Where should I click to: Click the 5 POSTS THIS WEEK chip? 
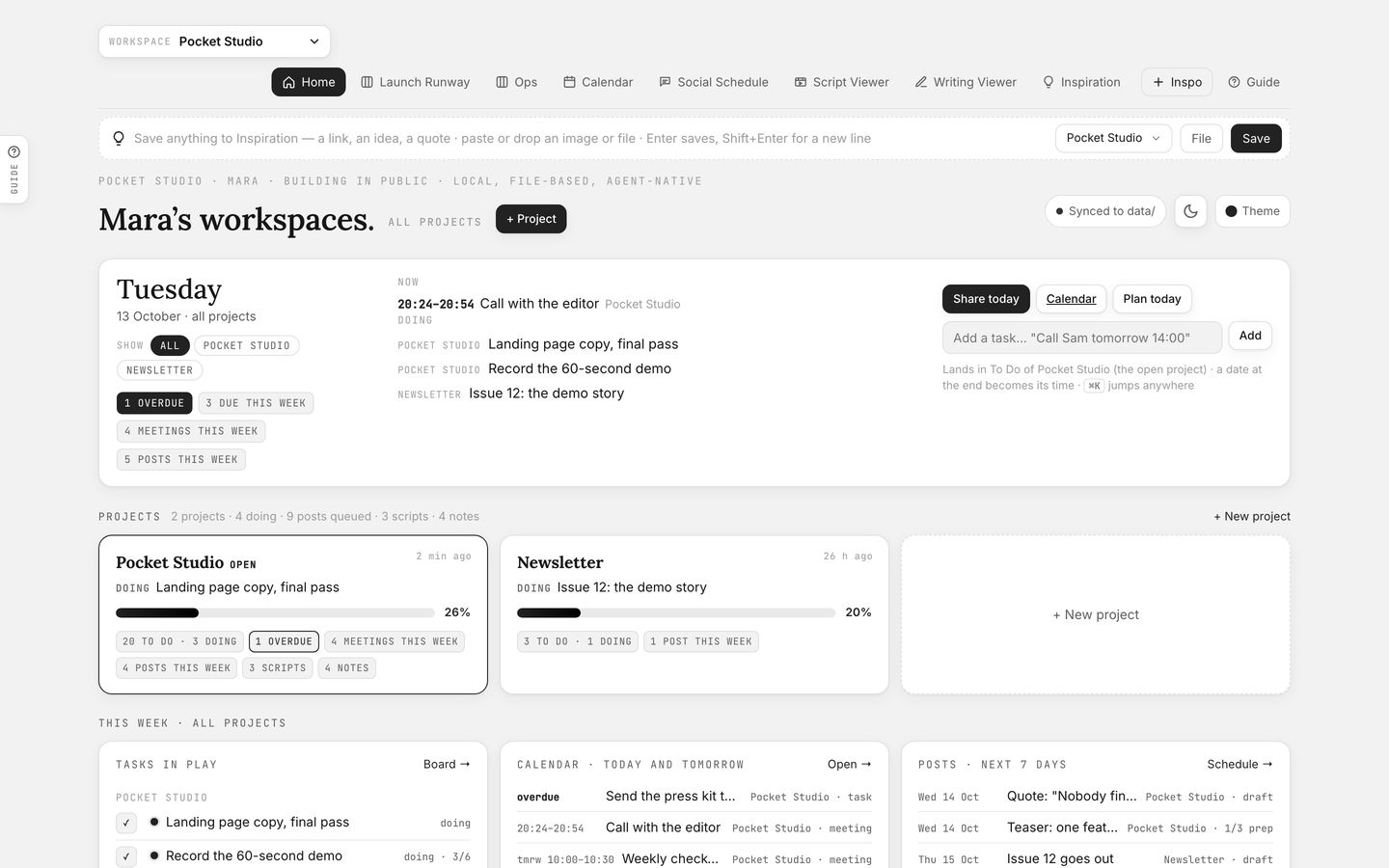181,459
